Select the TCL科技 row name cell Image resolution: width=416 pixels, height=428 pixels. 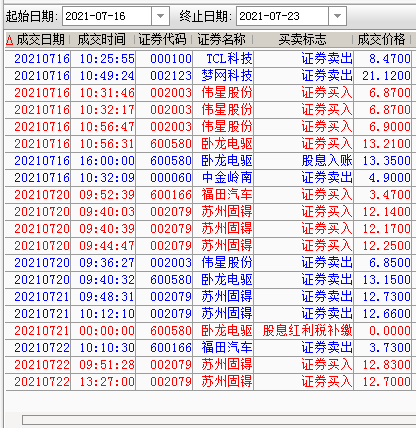[223, 59]
